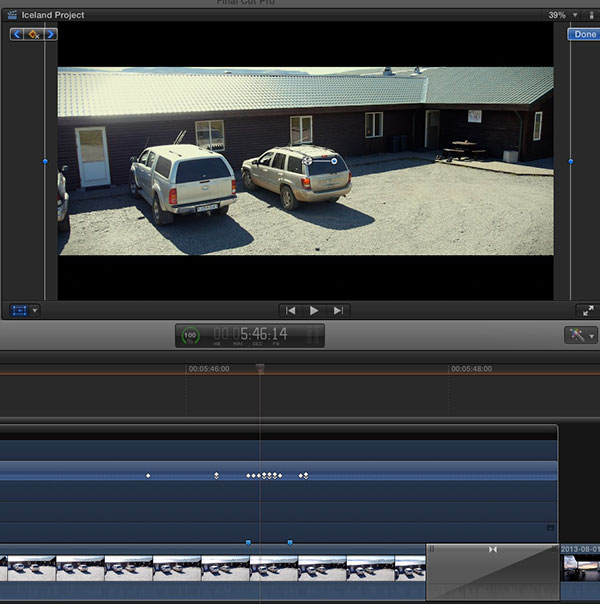This screenshot has height=604, width=600.
Task: Select the stacked keyframe after the leftmost one
Action: [216, 476]
